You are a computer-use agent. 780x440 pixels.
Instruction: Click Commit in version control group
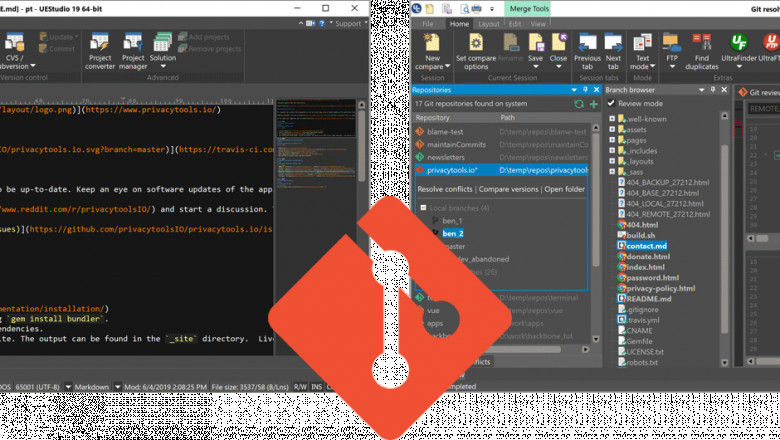pyautogui.click(x=57, y=48)
